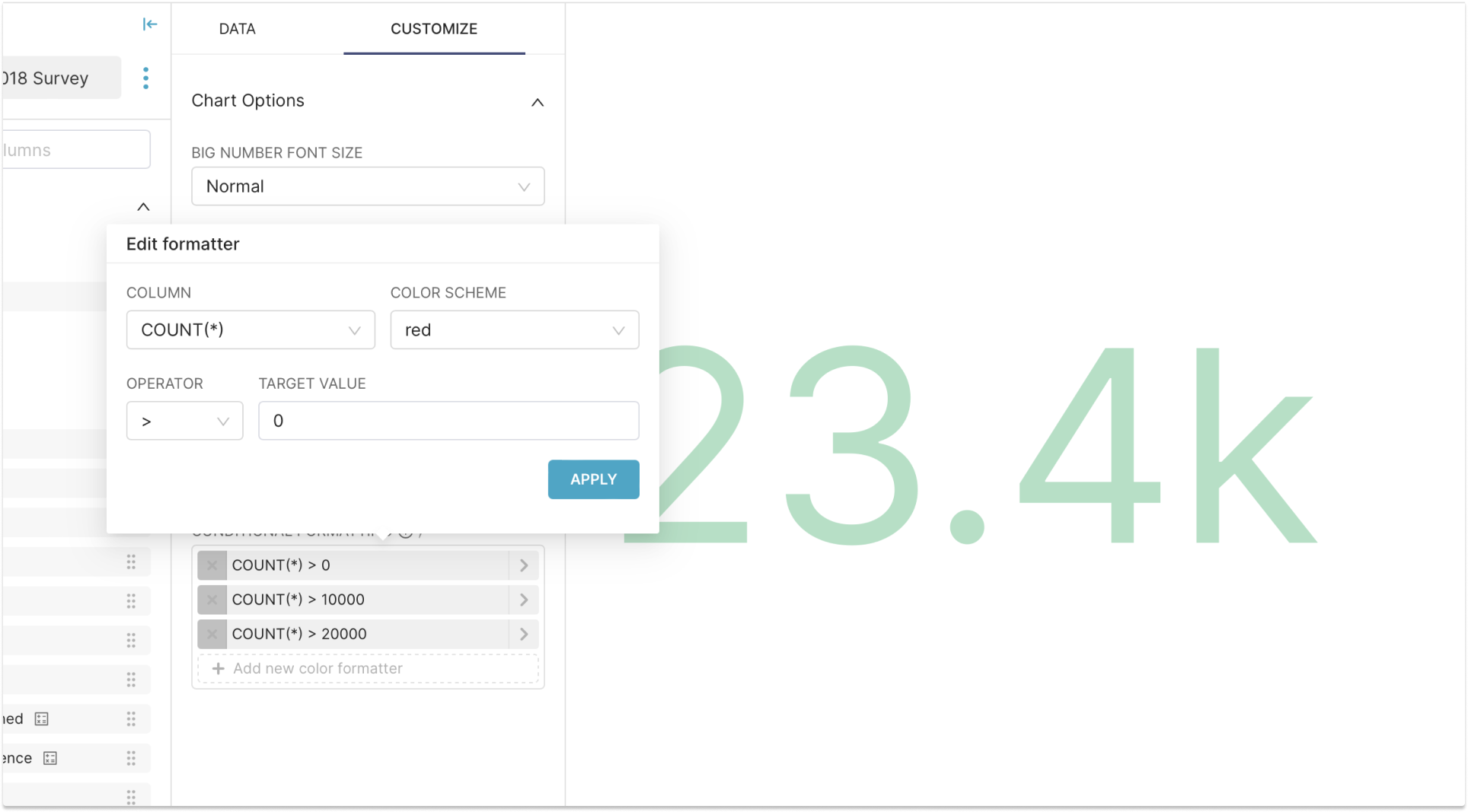The image size is (1468, 812).
Task: Open COUNT(*) > 0 formatter arrow
Action: point(524,565)
